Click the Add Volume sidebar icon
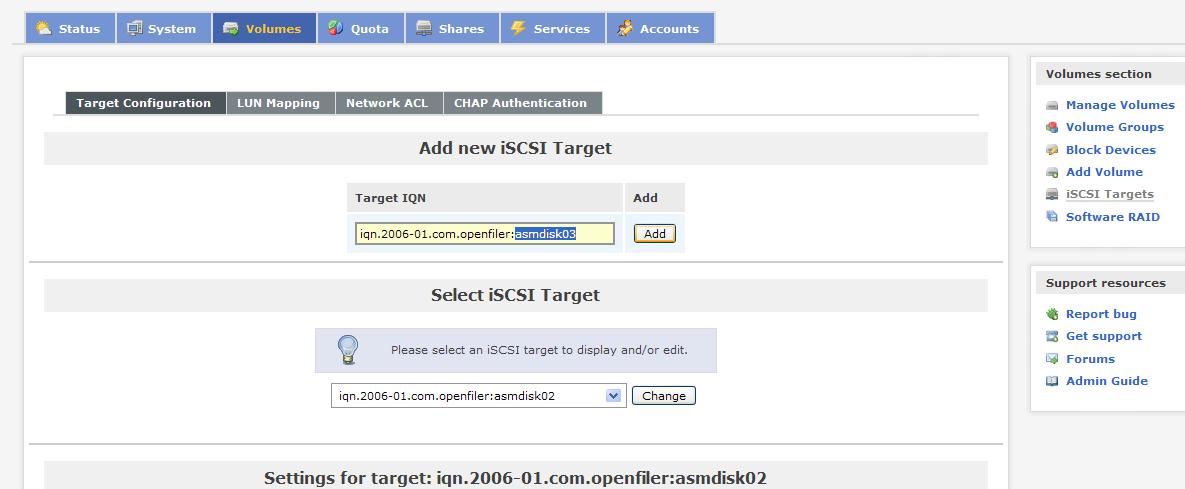 1052,172
